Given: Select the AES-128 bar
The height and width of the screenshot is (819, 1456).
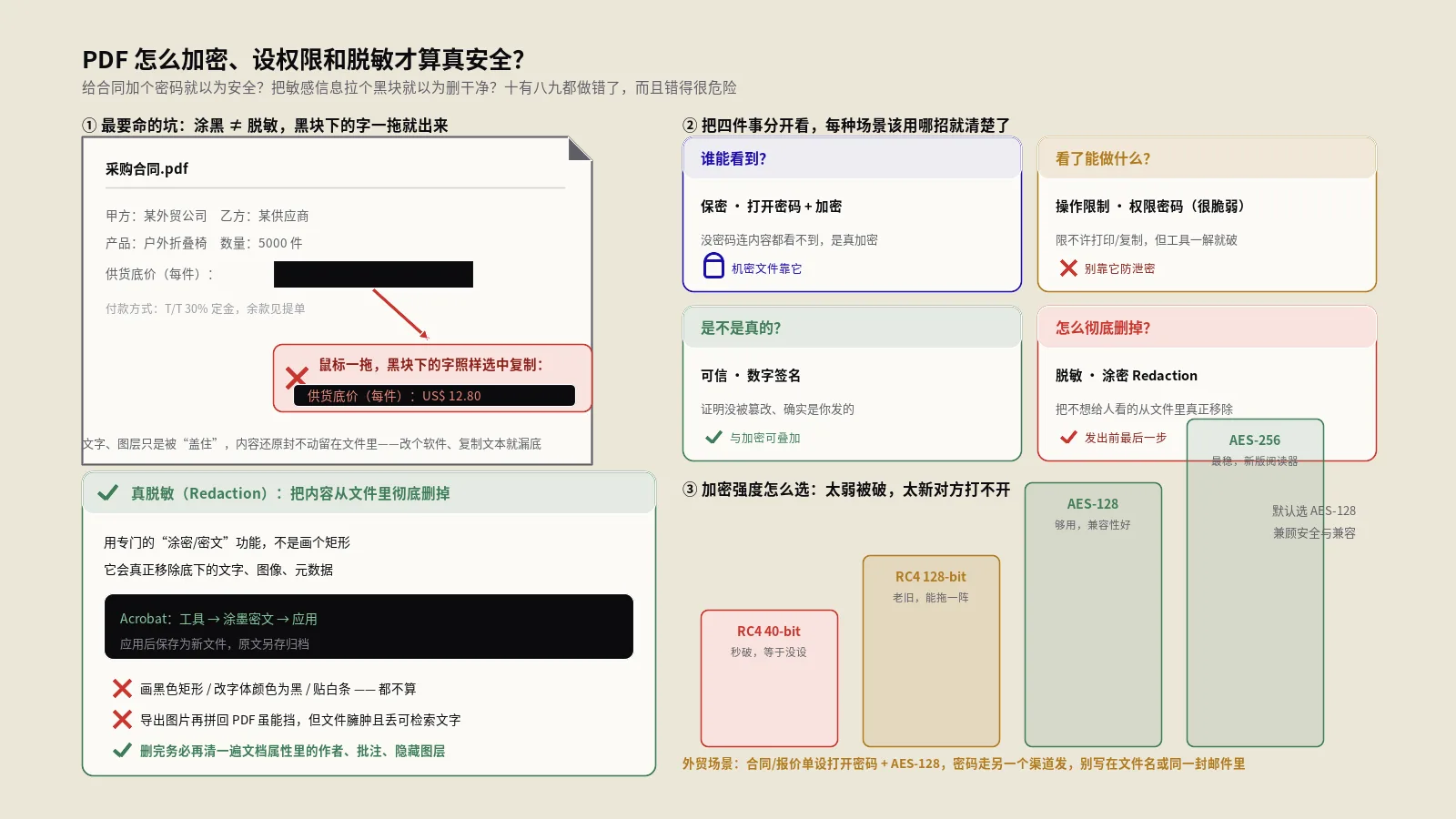Looking at the screenshot, I should (1093, 614).
